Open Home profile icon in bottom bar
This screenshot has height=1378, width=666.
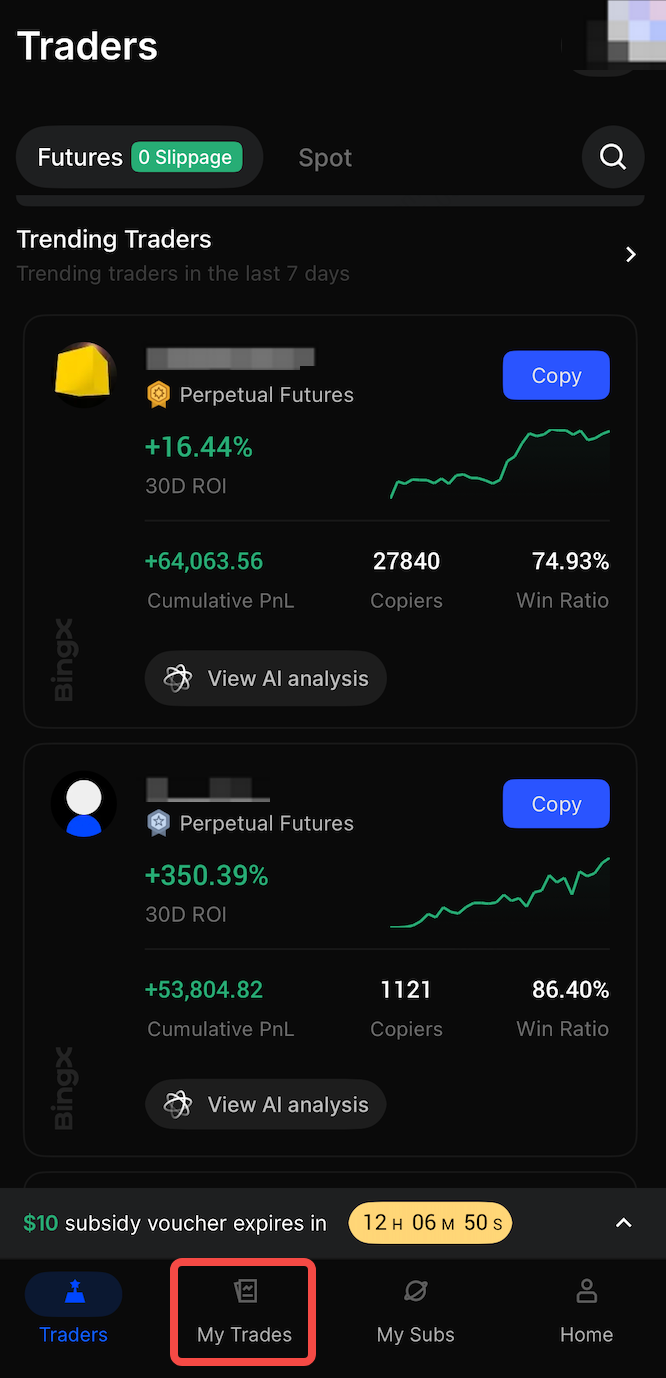click(x=586, y=1292)
